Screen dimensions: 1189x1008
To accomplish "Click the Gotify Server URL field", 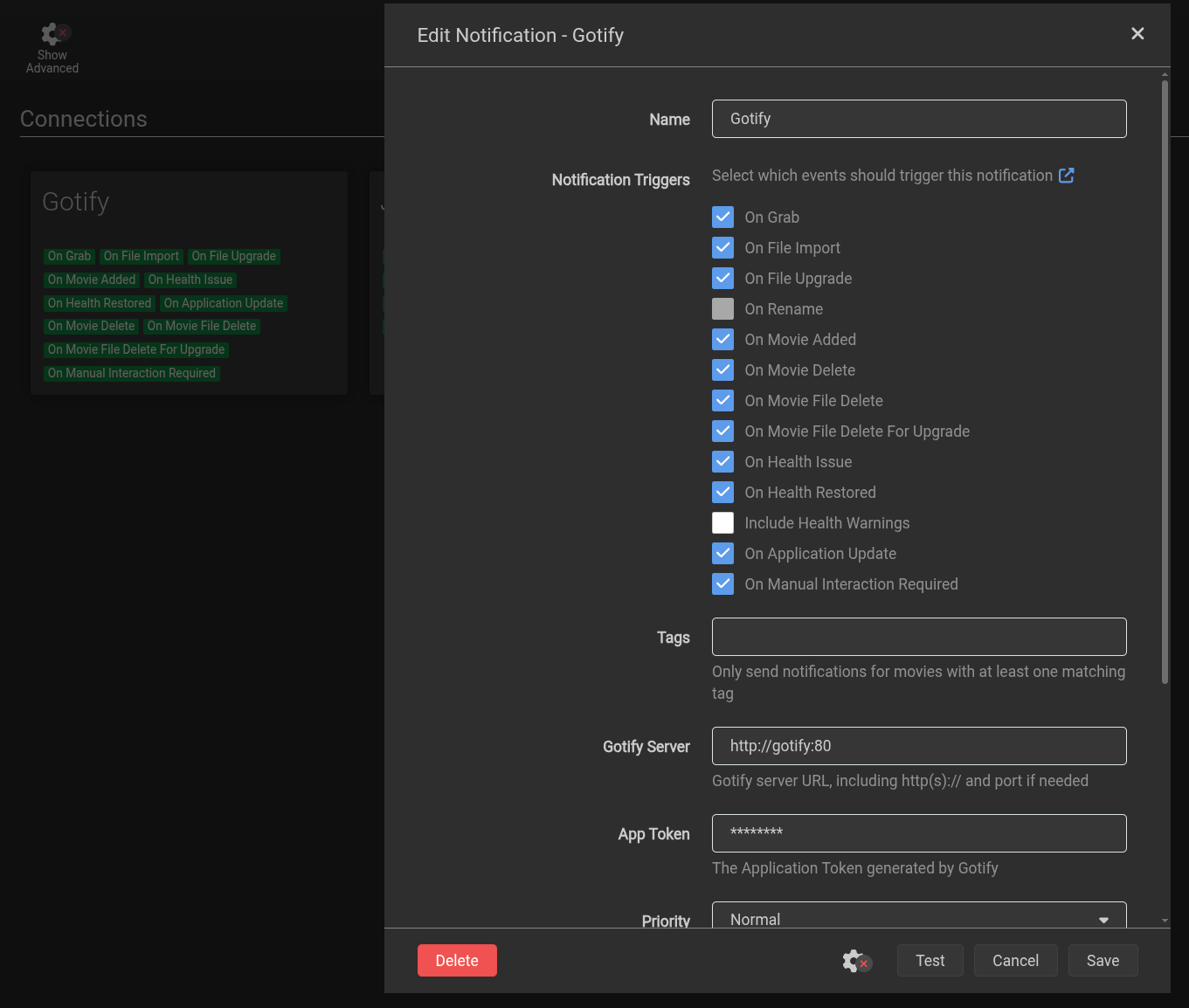I will (x=918, y=746).
